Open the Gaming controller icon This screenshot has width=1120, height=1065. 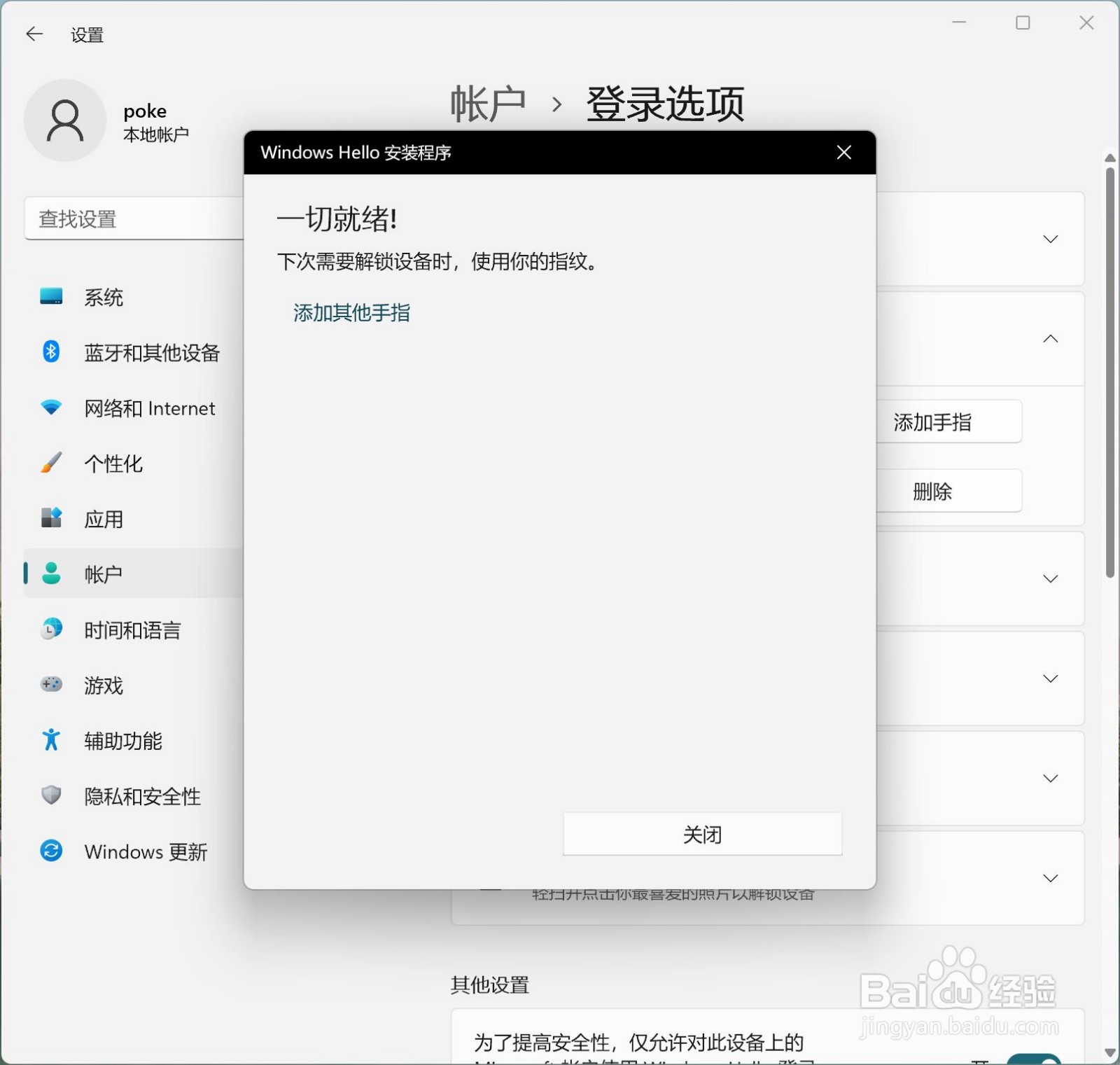click(x=51, y=684)
